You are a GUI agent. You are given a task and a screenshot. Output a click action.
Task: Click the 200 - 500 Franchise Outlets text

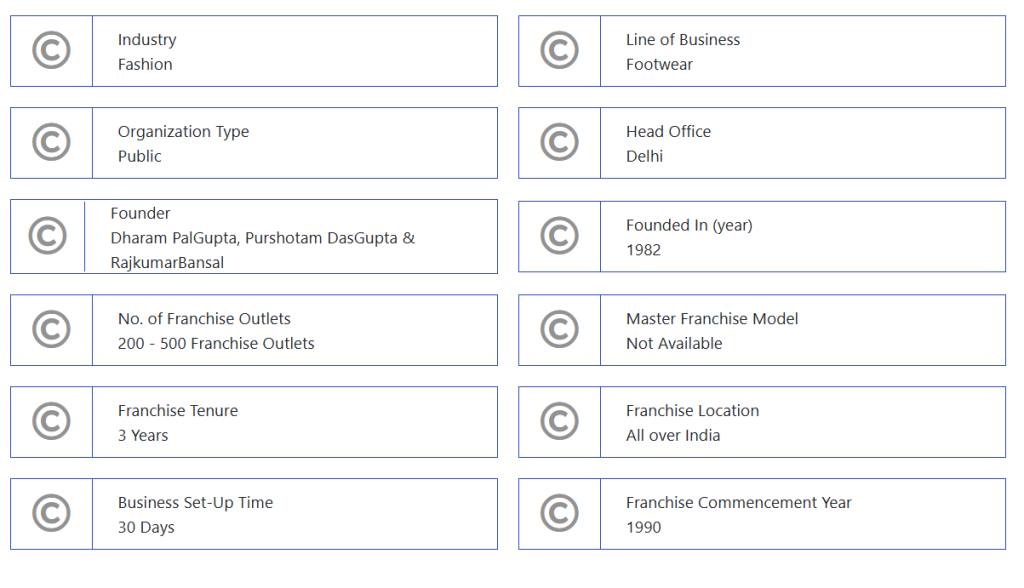pos(216,343)
